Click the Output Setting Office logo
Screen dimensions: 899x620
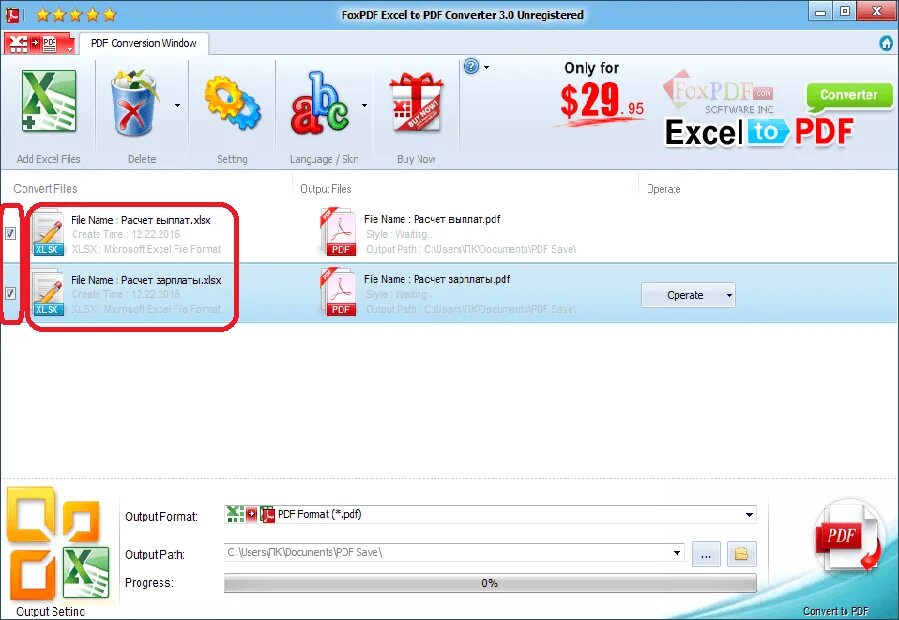point(57,544)
